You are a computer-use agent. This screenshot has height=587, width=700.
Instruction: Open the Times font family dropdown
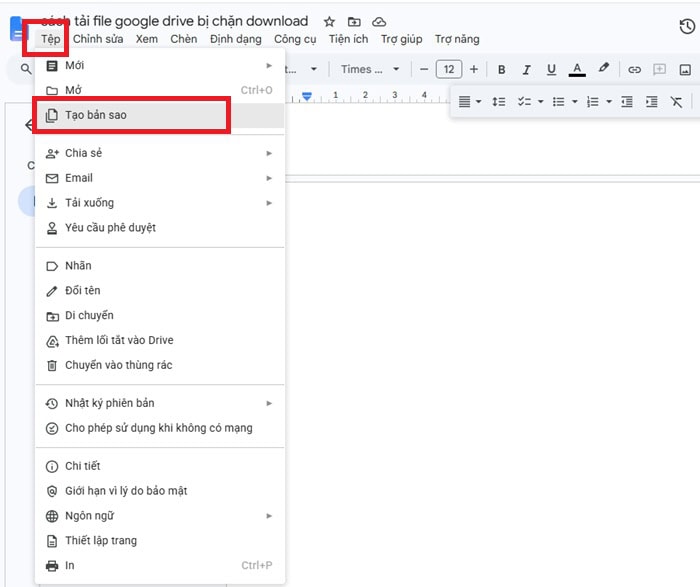click(370, 69)
